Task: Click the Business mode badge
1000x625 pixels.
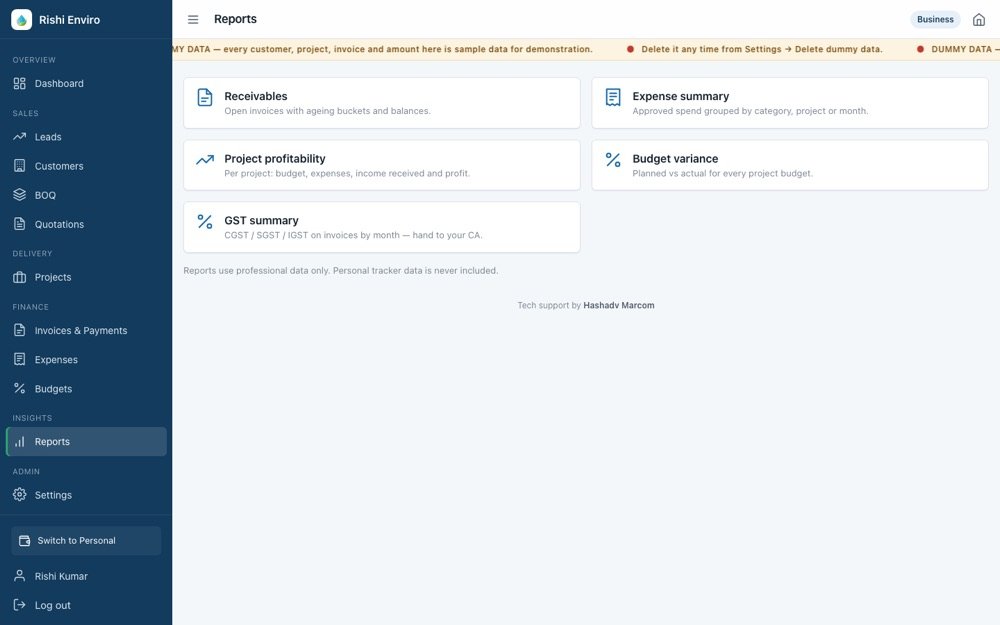Action: tap(935, 20)
